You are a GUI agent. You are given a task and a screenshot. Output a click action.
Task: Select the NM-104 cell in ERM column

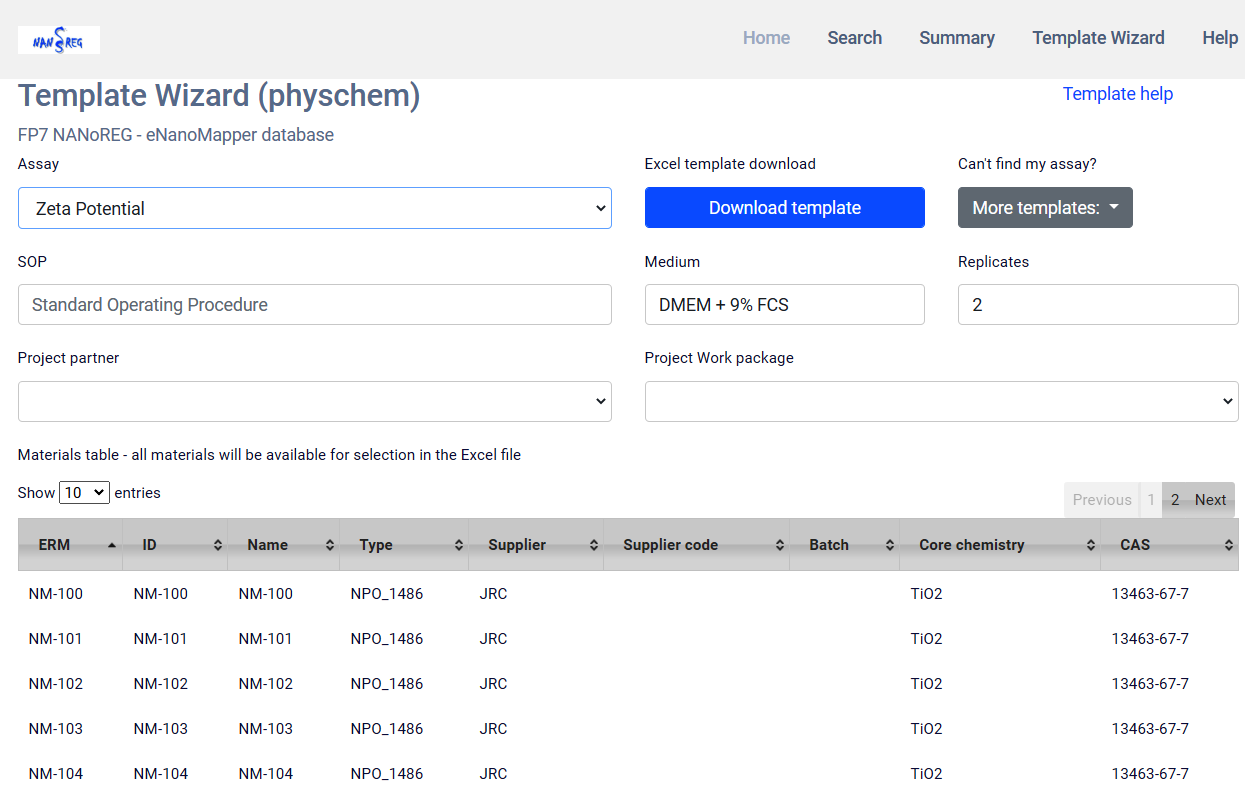(56, 774)
